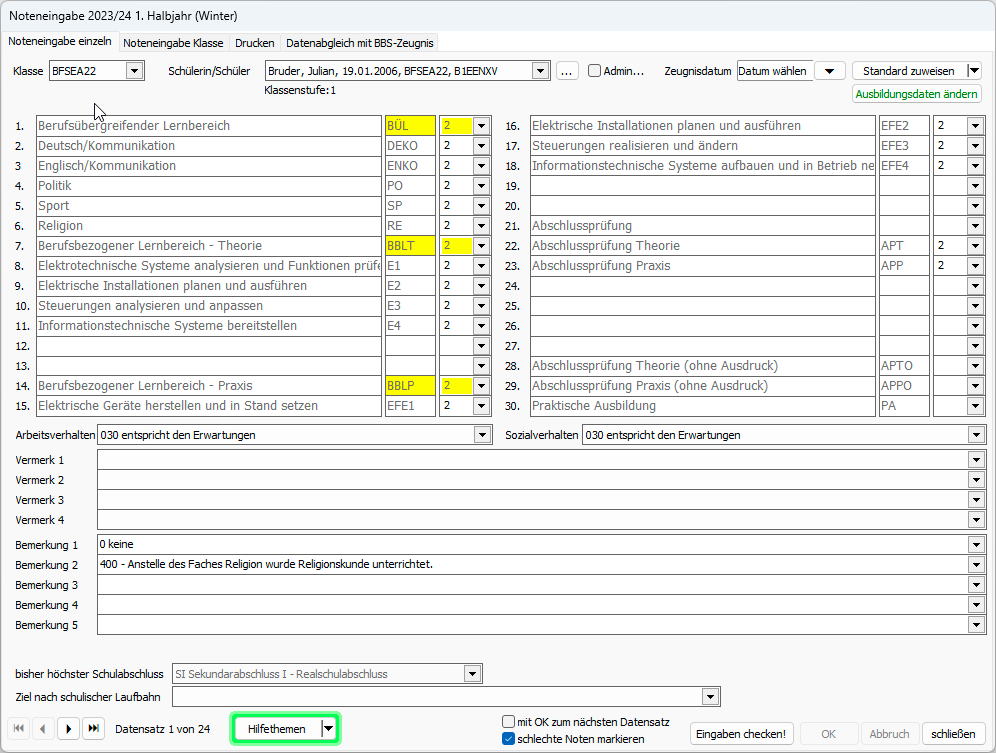996x753 pixels.
Task: Jump to the last record
Action: pyautogui.click(x=93, y=729)
